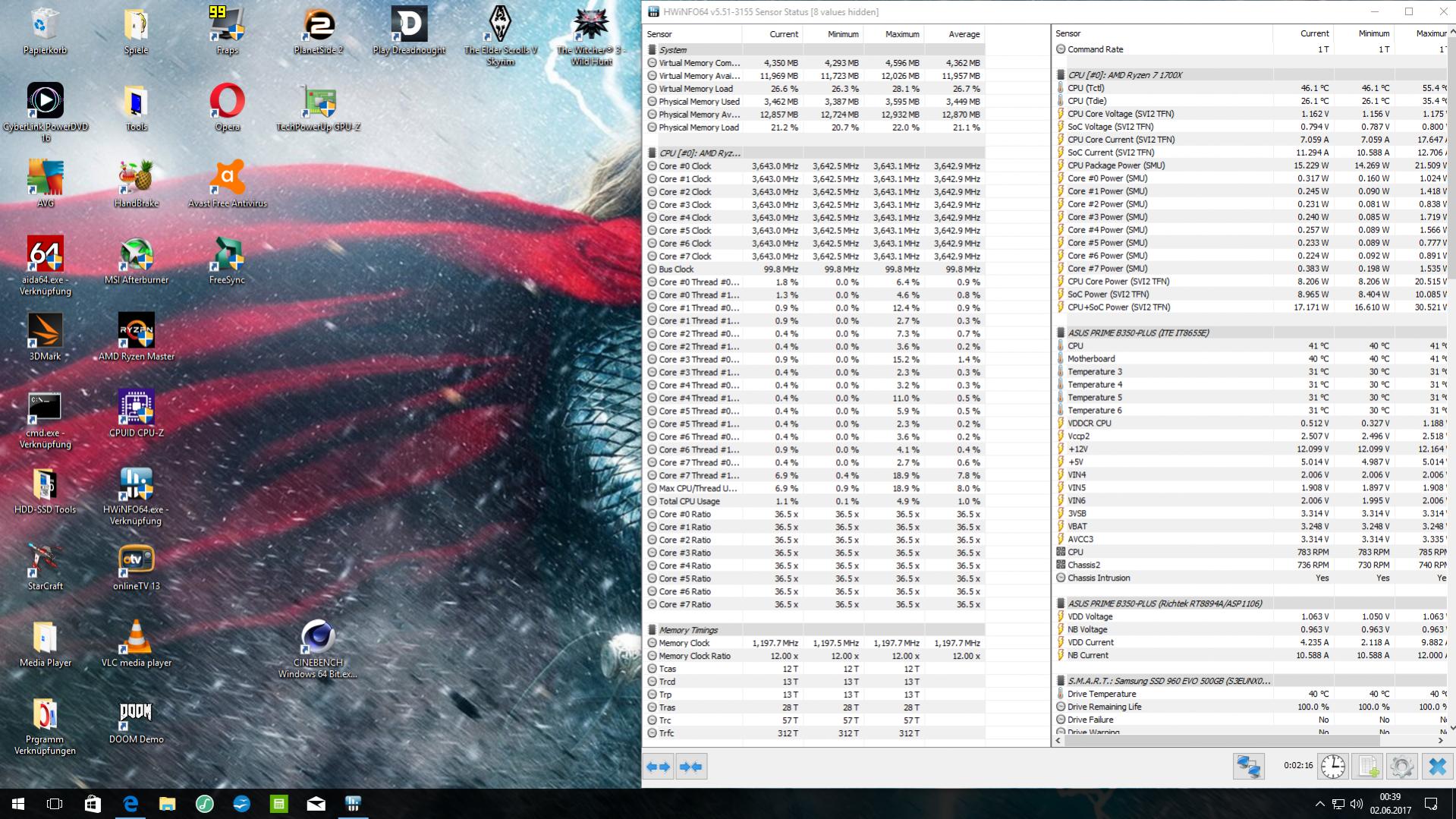1456x819 pixels.
Task: Open the volume control in system tray
Action: pyautogui.click(x=1356, y=804)
